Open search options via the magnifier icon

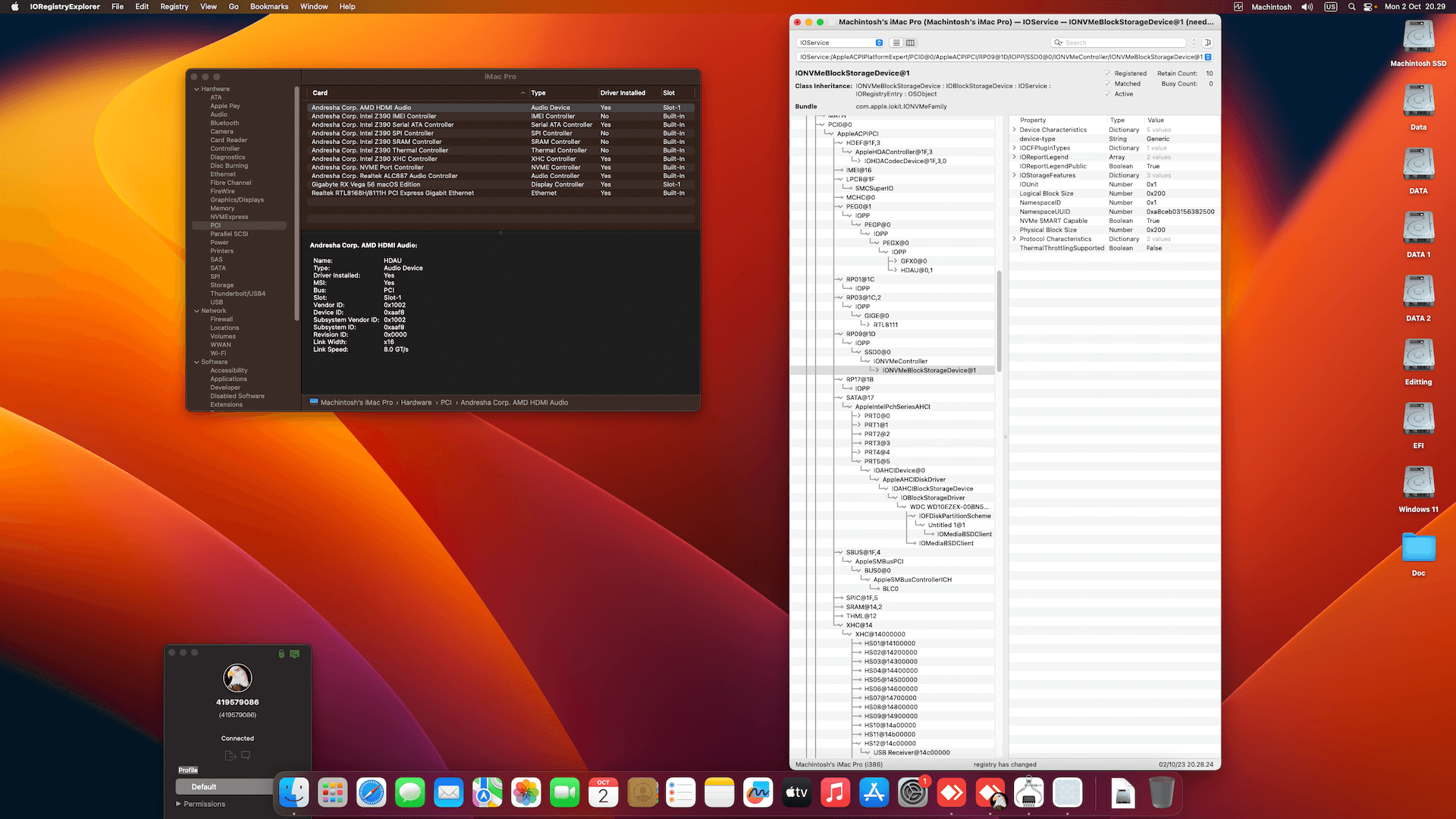tap(1057, 42)
